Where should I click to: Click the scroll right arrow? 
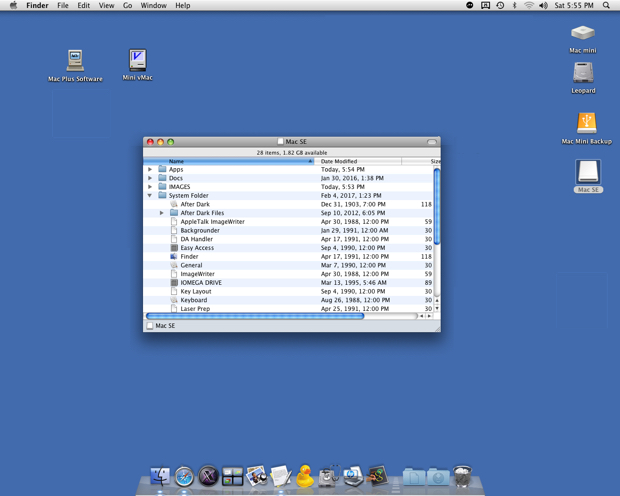429,316
